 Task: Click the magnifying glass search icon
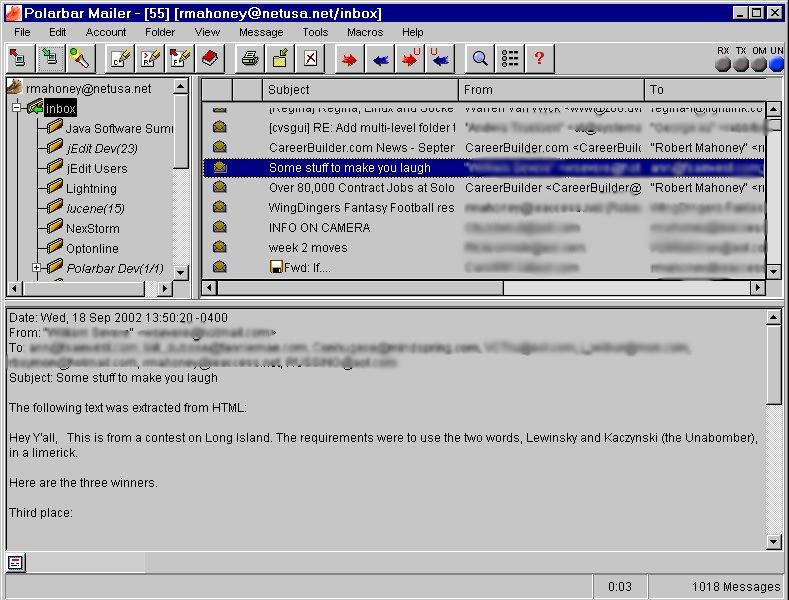coord(480,59)
